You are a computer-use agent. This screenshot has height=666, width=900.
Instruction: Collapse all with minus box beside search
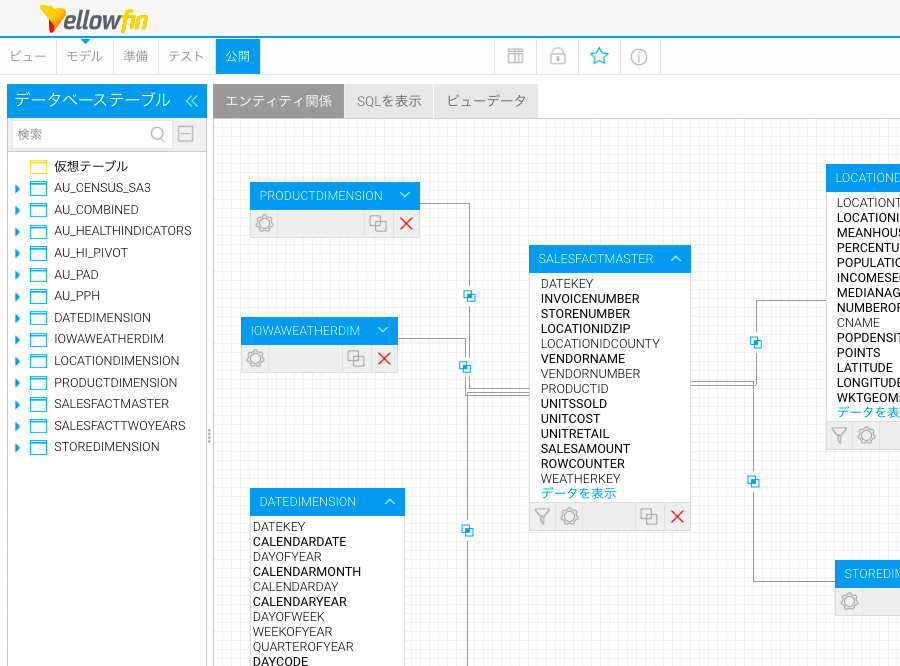[186, 134]
